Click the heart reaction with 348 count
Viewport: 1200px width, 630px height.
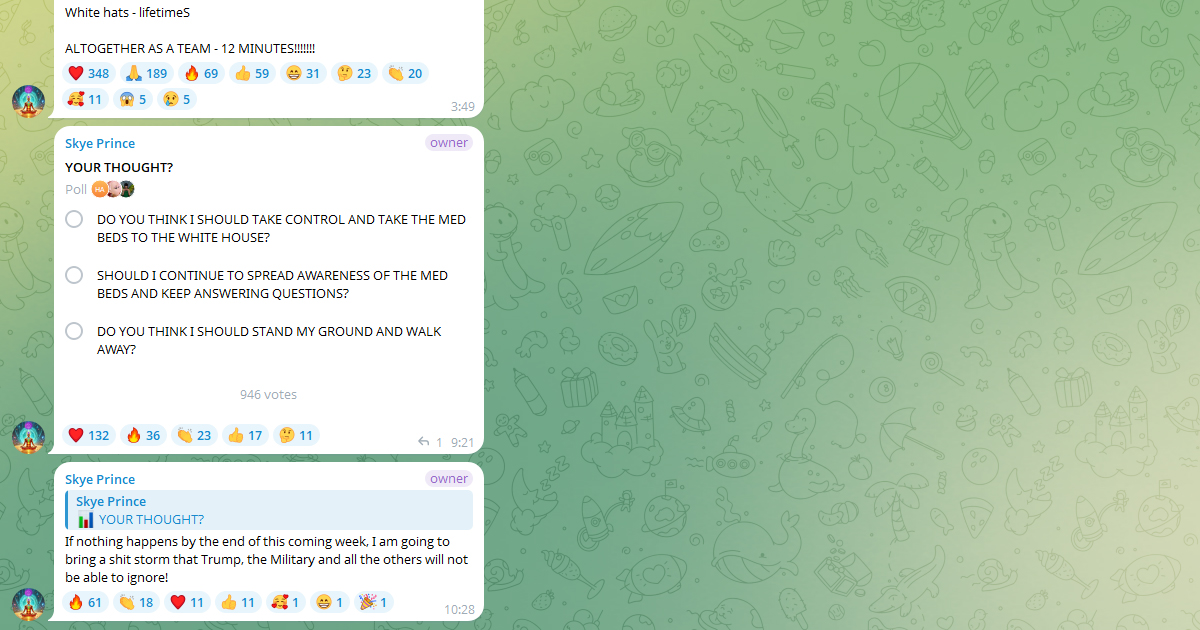click(x=89, y=73)
